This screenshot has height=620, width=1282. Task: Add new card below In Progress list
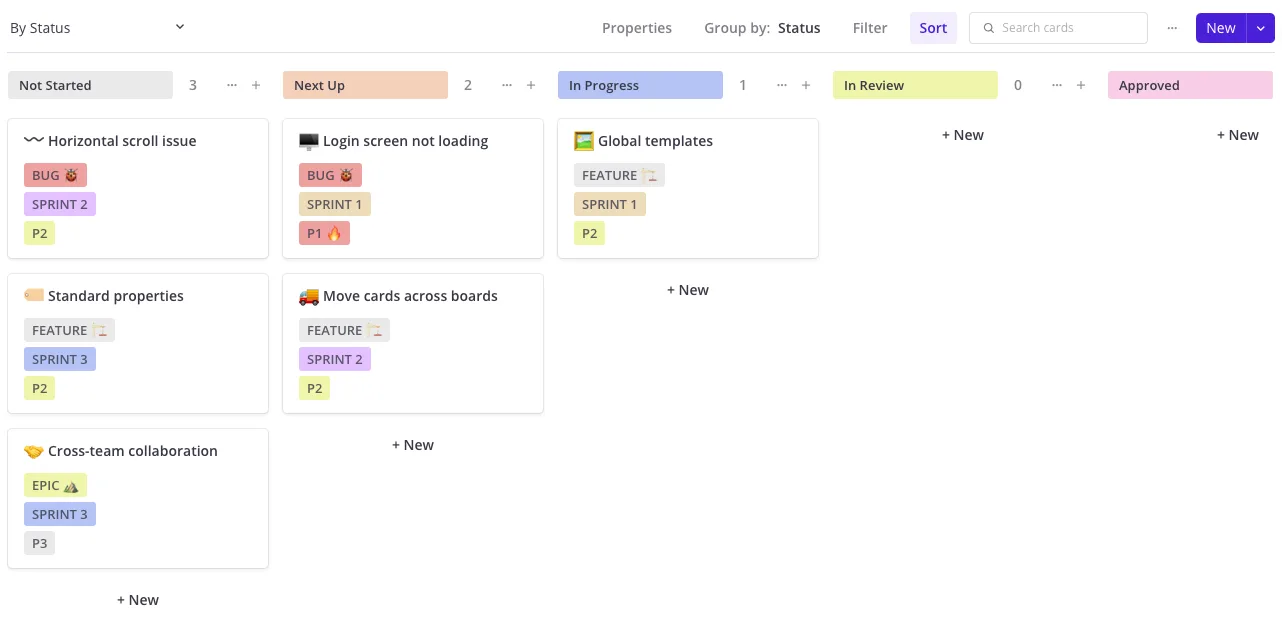coord(688,290)
